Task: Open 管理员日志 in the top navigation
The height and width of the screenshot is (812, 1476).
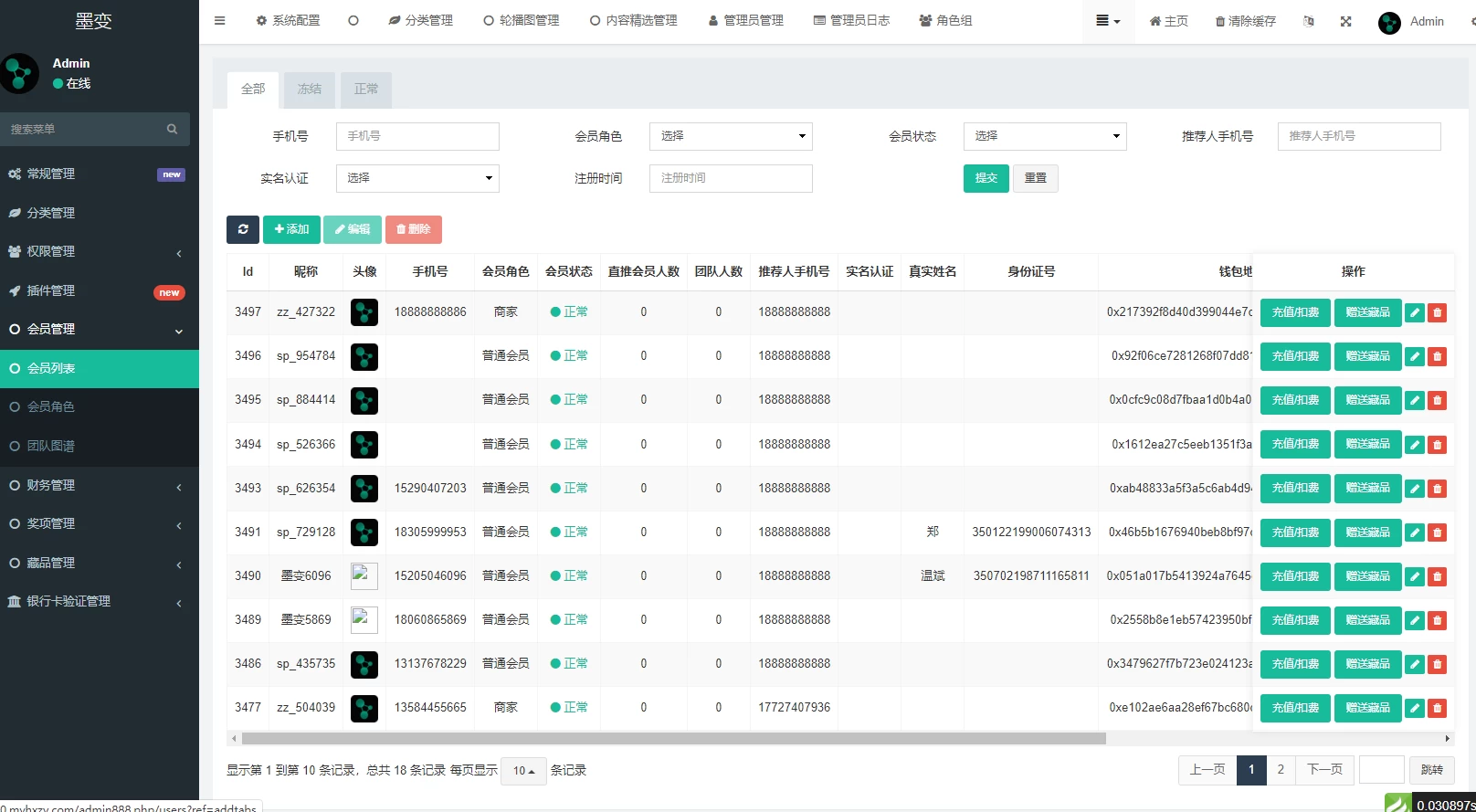Action: tap(851, 20)
